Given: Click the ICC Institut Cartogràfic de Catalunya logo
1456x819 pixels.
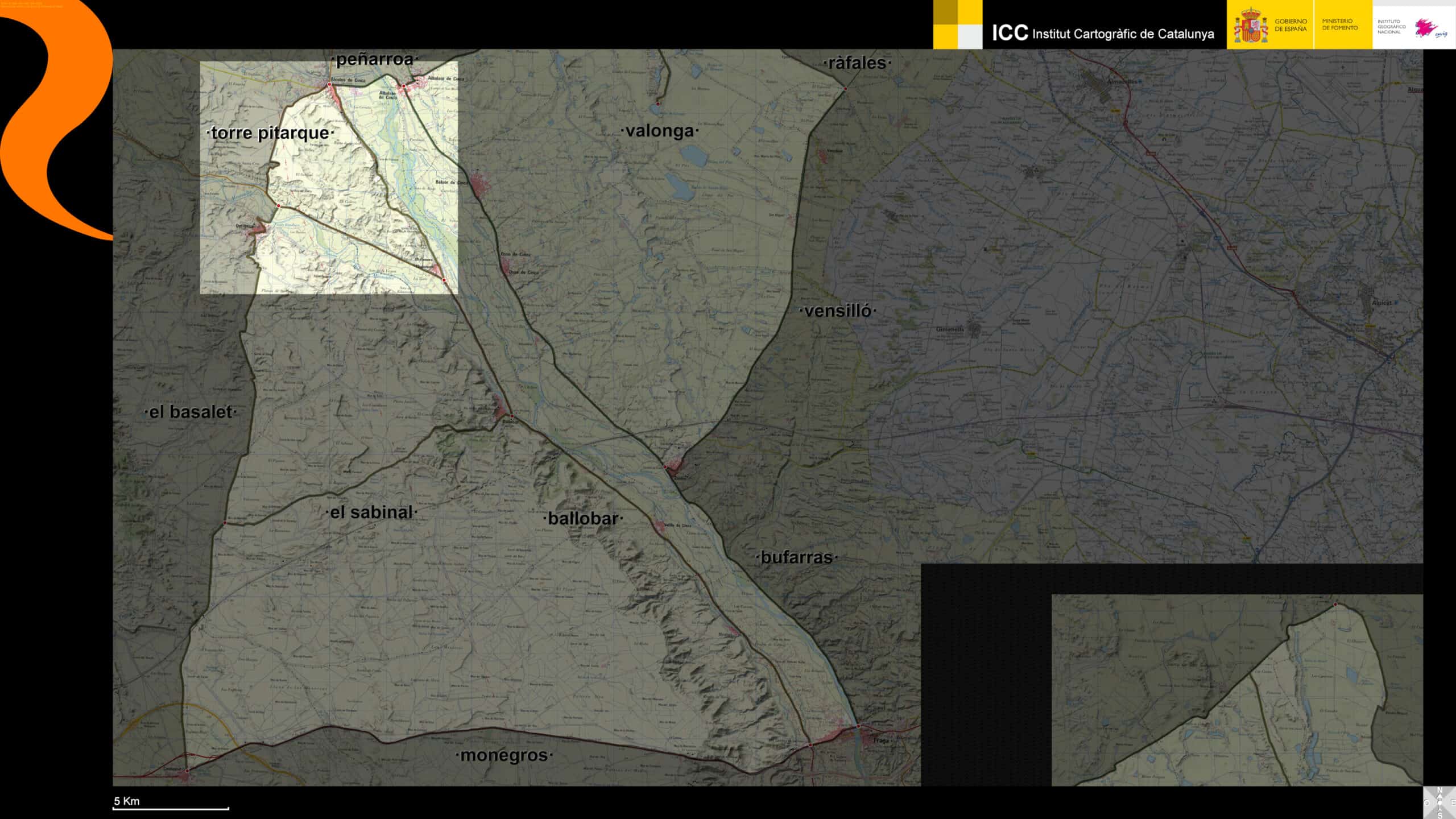Looking at the screenshot, I should coord(1102,33).
